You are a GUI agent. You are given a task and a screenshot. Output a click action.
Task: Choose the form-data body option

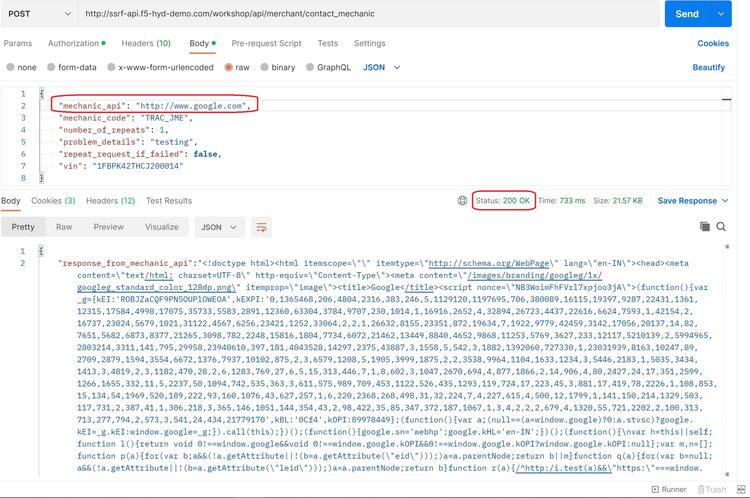53,67
